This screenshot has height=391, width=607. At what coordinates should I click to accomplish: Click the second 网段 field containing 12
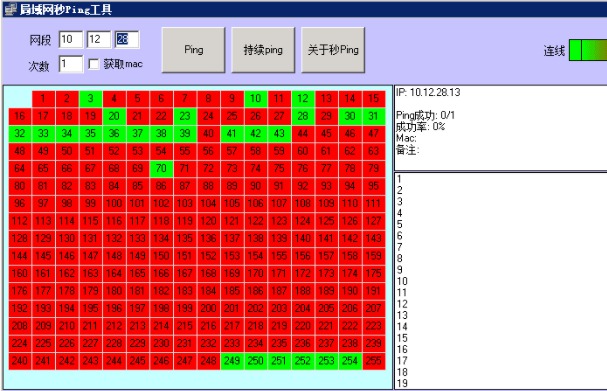[99, 39]
